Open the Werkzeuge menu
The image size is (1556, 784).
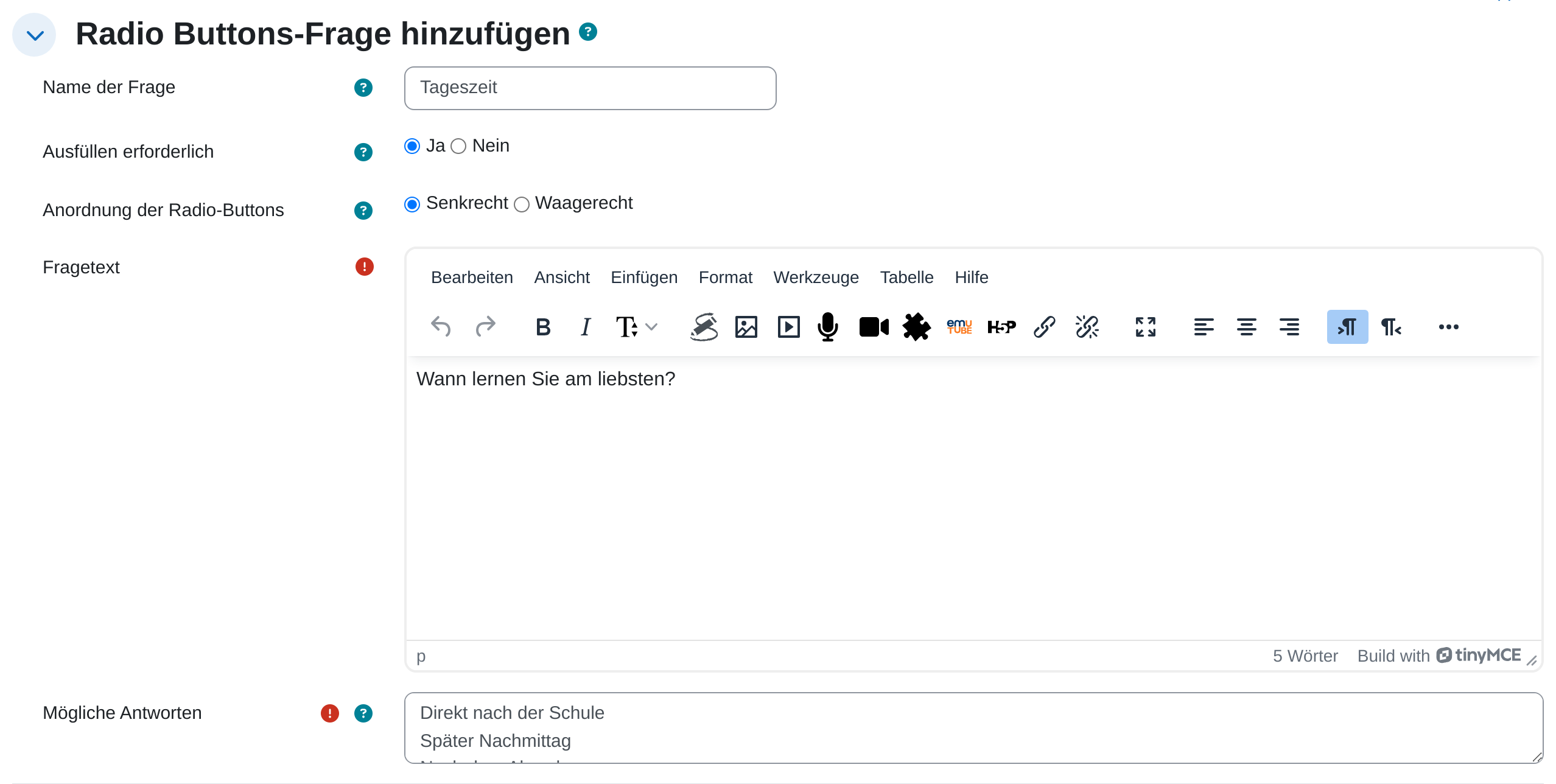click(x=816, y=278)
